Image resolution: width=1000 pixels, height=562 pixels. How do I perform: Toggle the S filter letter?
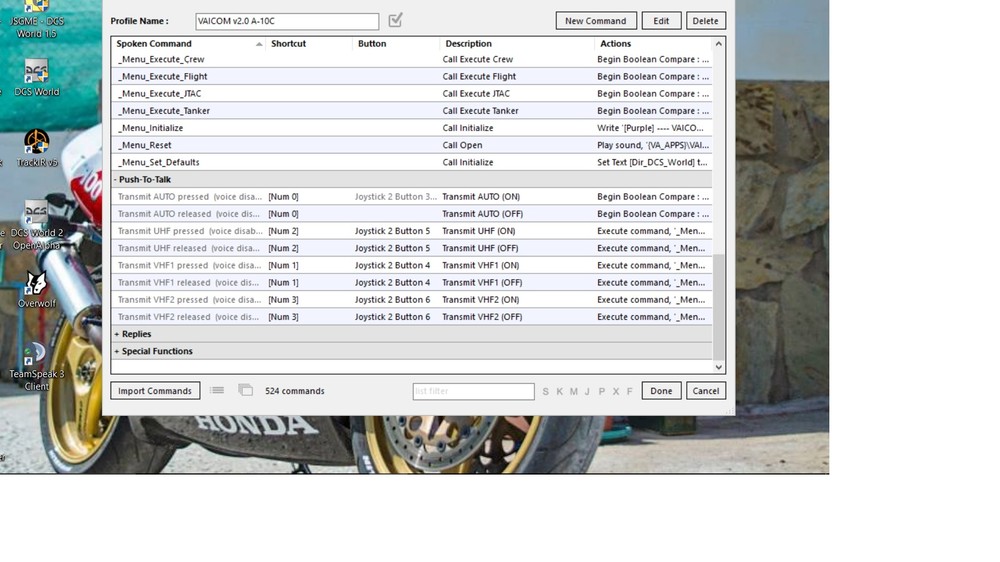545,391
